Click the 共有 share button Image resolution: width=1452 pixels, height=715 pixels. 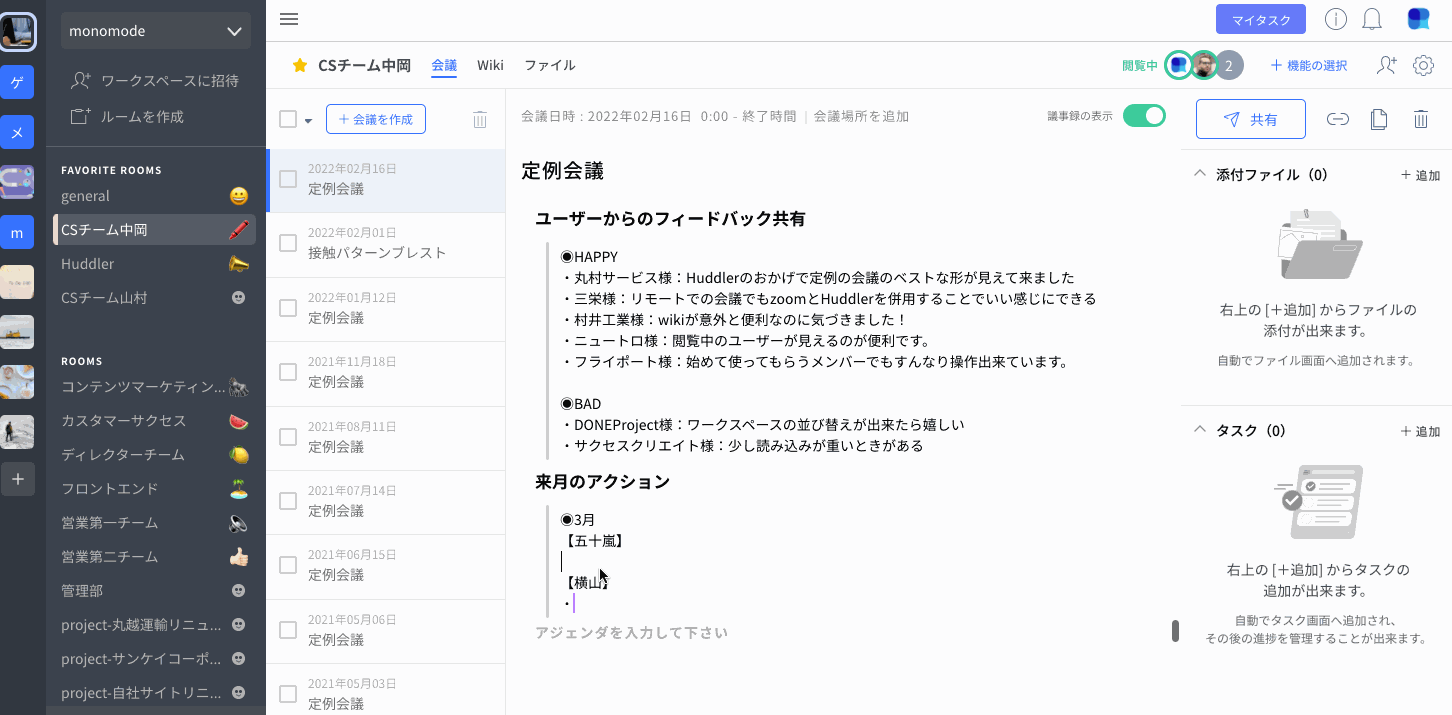pyautogui.click(x=1250, y=119)
